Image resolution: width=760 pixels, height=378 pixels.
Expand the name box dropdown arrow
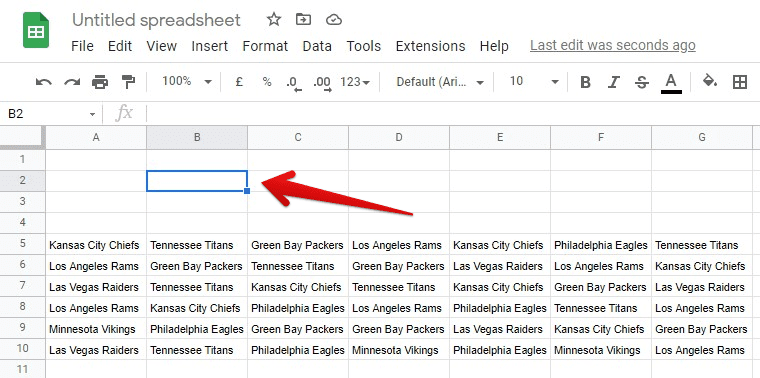click(x=92, y=114)
